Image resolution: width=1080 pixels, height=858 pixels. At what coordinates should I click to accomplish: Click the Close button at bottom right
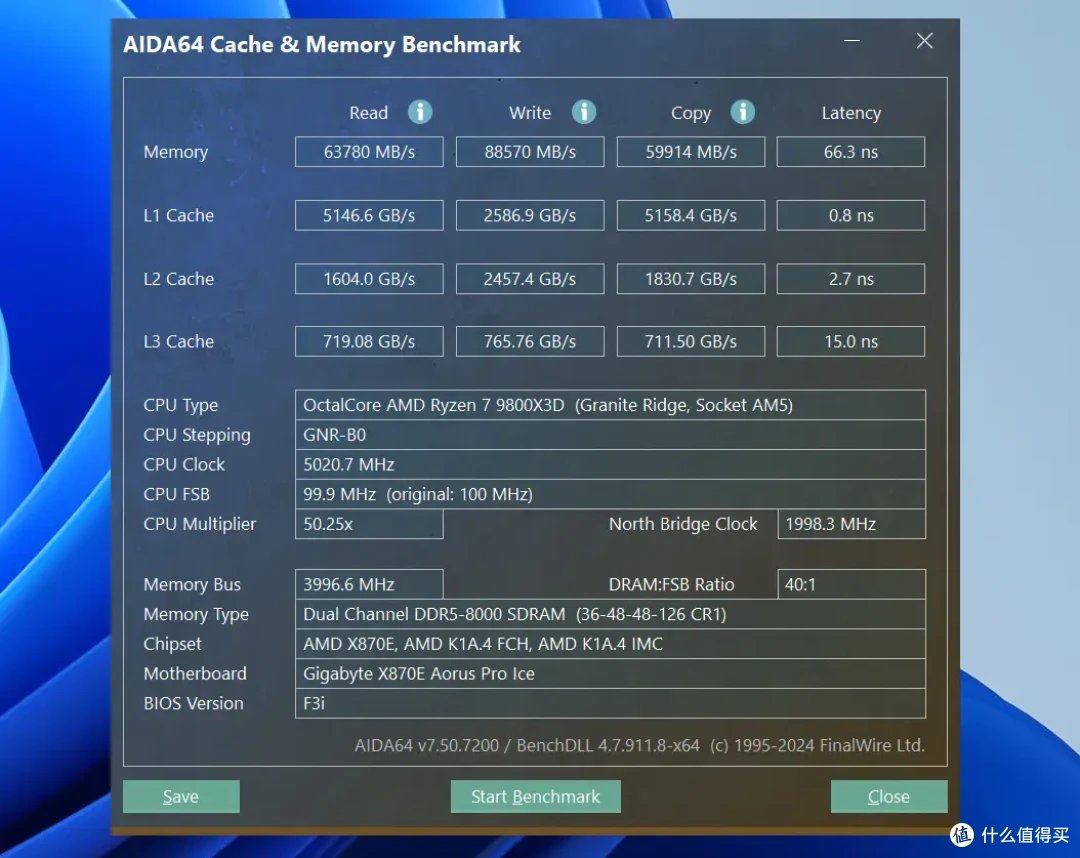[x=889, y=796]
